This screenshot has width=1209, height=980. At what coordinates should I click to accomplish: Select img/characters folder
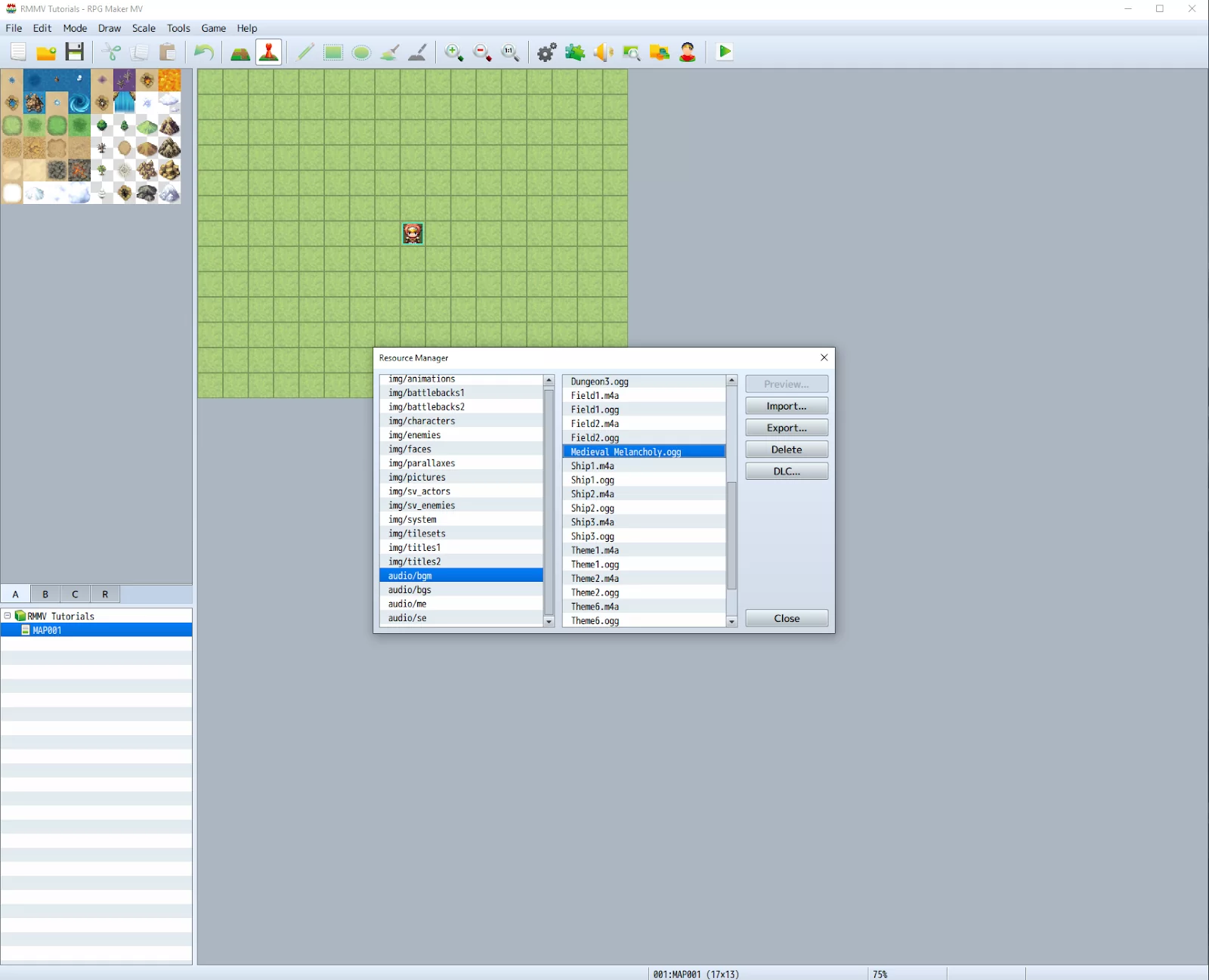461,421
